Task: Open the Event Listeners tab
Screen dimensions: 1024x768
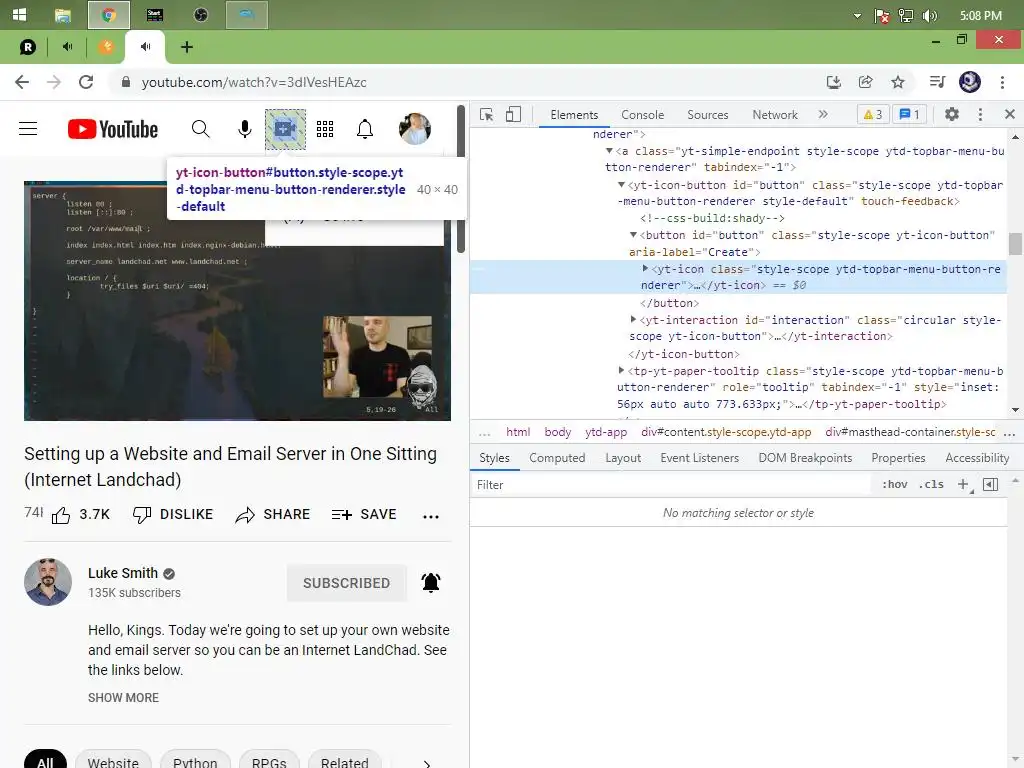Action: [699, 458]
